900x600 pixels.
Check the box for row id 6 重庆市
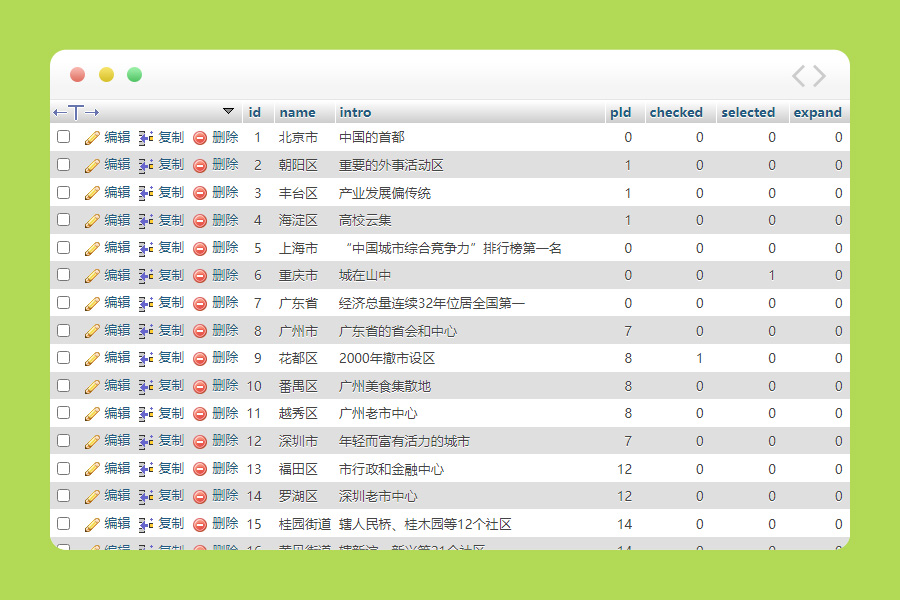64,274
